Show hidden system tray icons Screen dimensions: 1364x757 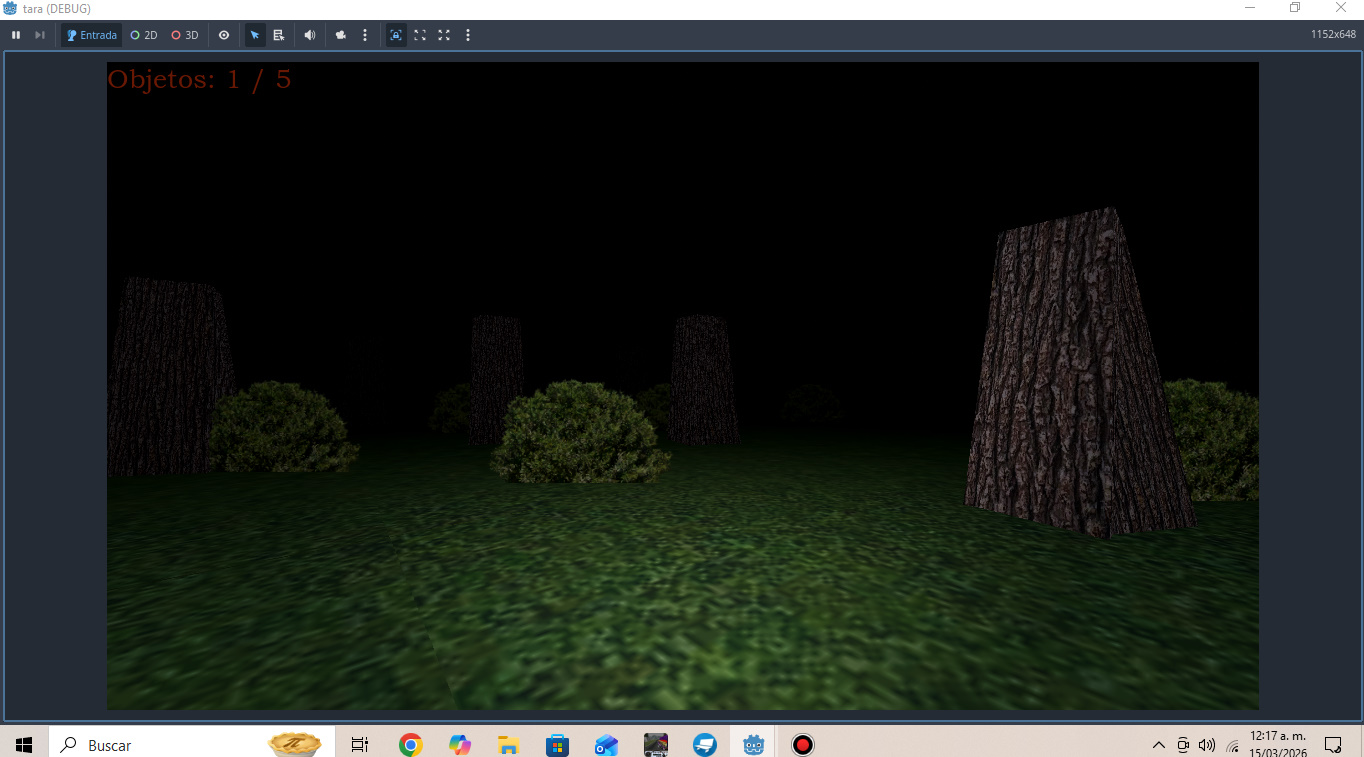1159,745
